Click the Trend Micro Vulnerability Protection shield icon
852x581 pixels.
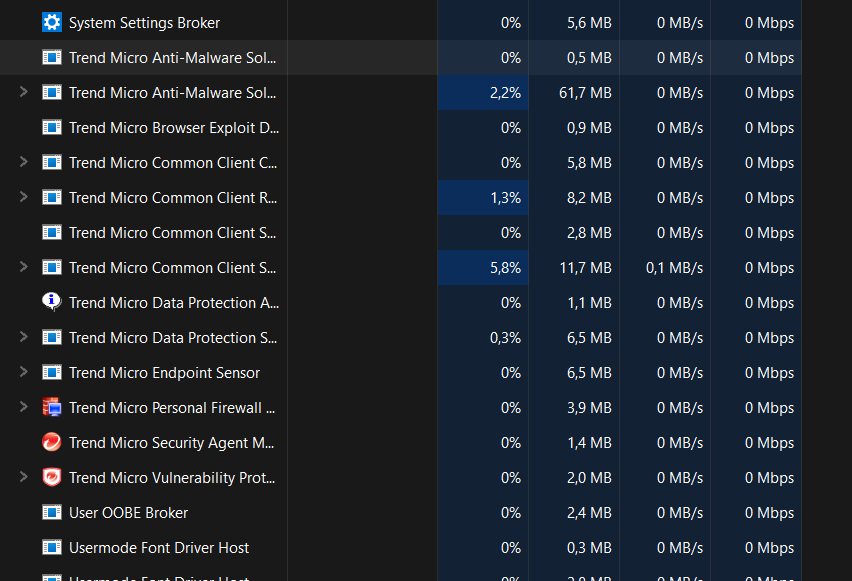pyautogui.click(x=52, y=477)
